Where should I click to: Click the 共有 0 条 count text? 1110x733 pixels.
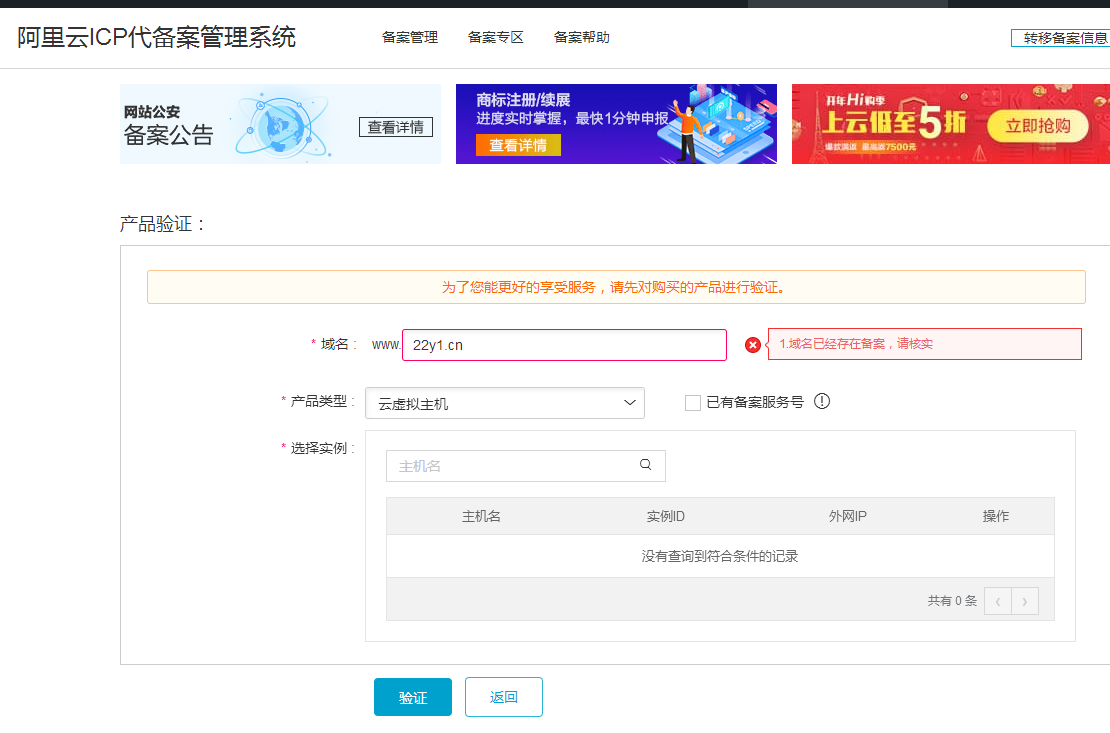click(952, 601)
